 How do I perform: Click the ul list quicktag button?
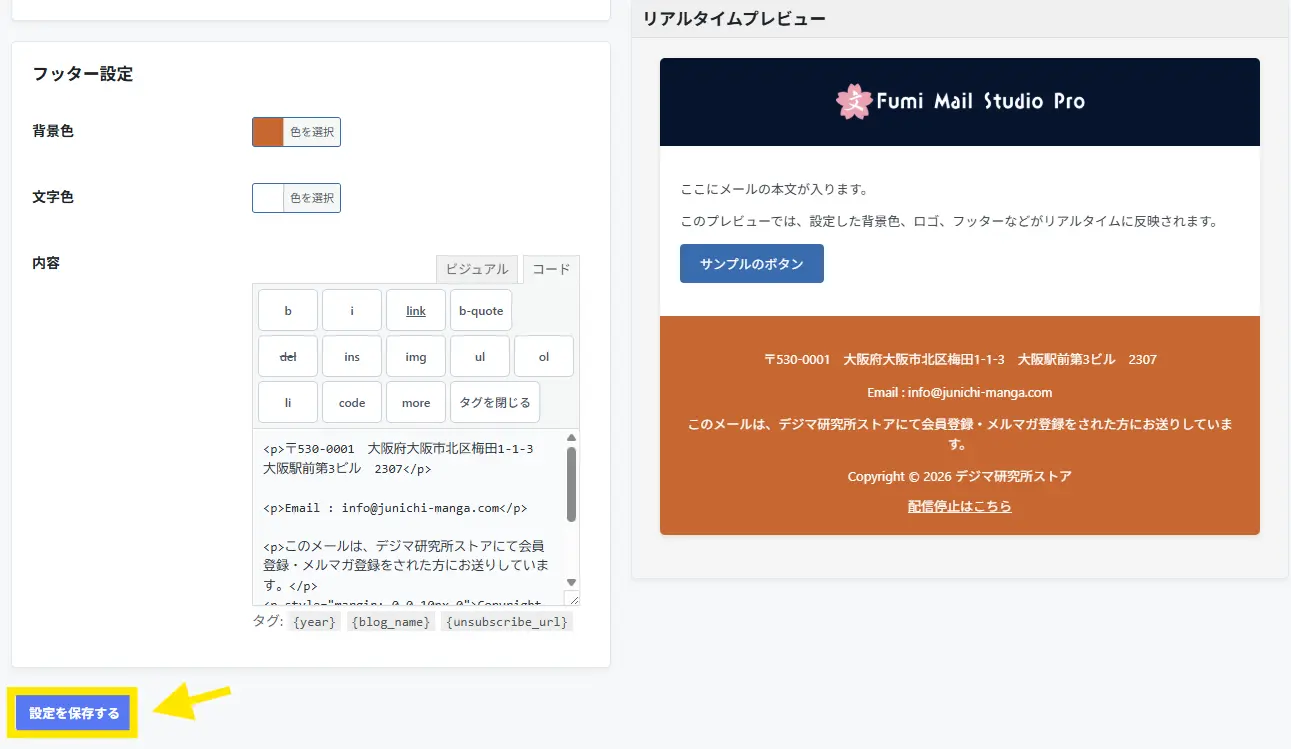point(480,357)
